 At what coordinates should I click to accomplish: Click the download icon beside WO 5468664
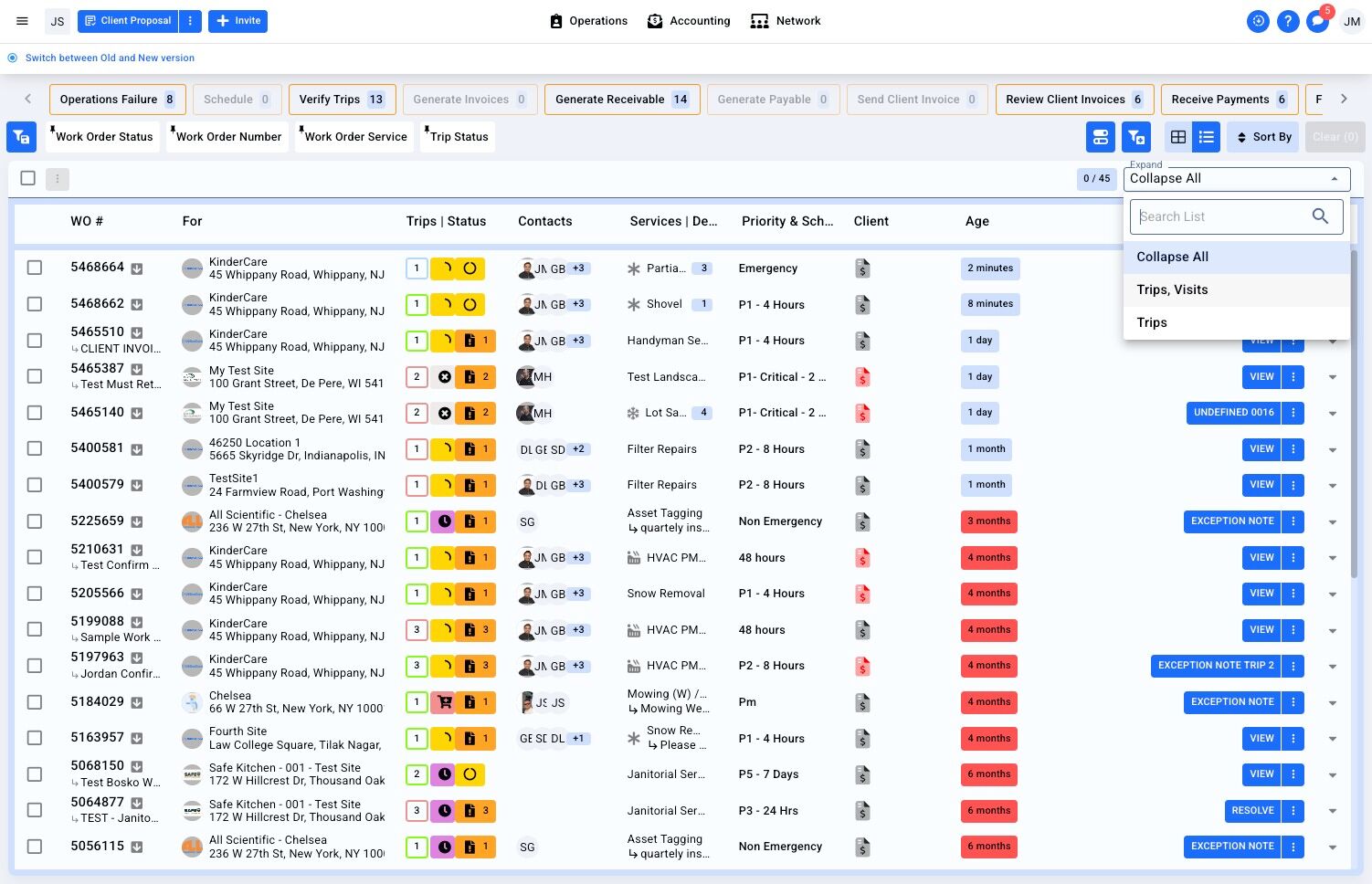coord(137,268)
